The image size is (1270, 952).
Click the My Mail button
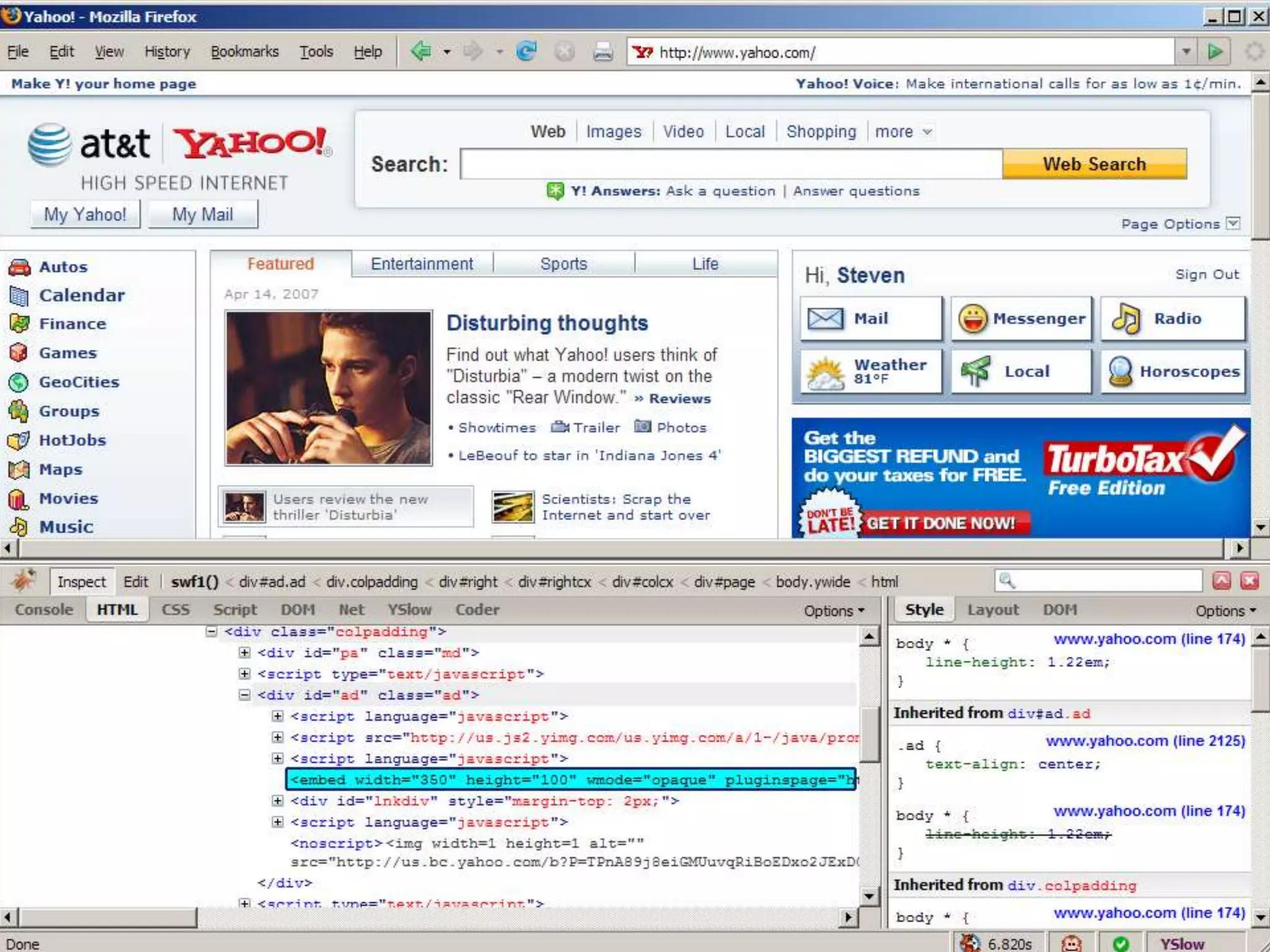point(203,214)
